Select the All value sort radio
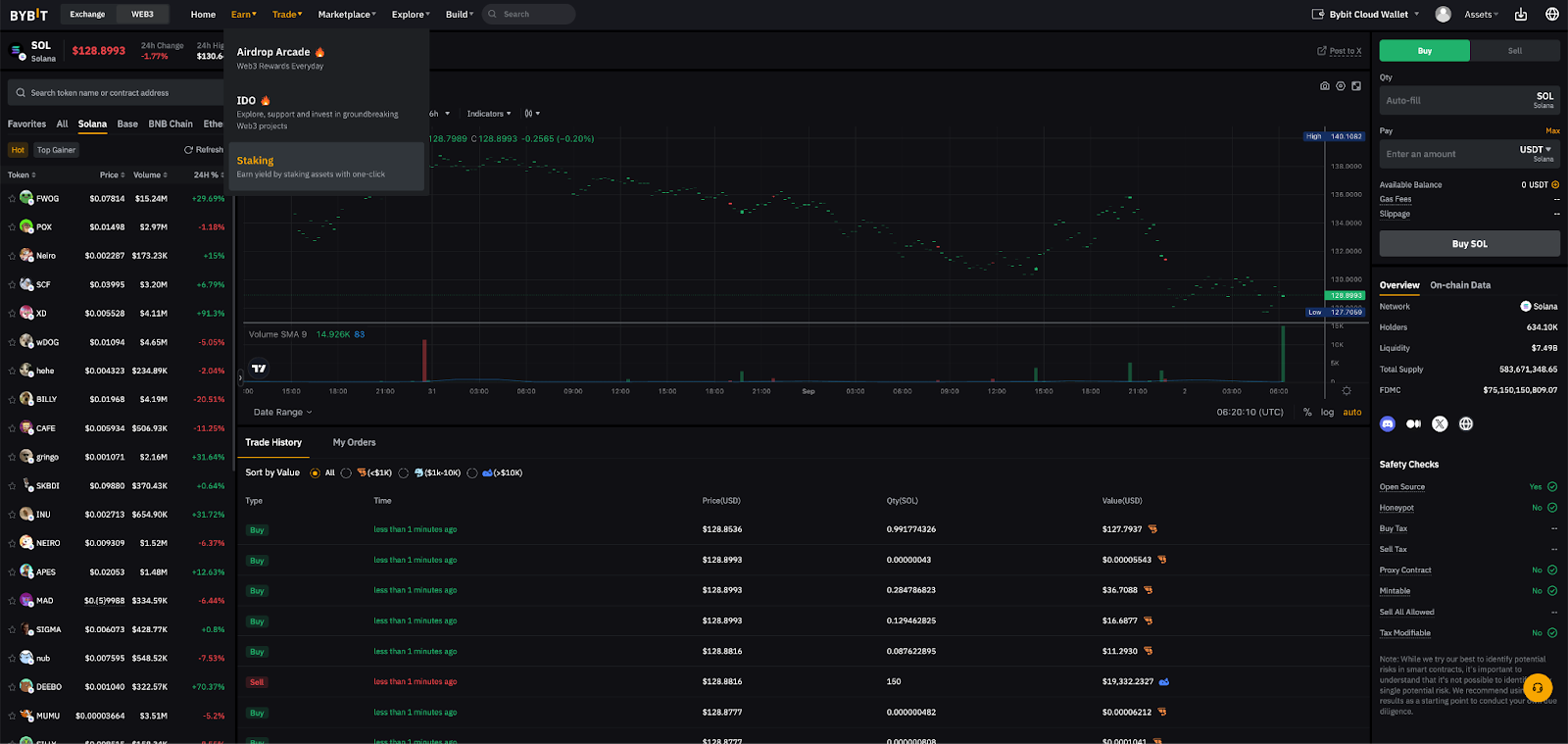This screenshot has height=744, width=1568. click(x=315, y=473)
